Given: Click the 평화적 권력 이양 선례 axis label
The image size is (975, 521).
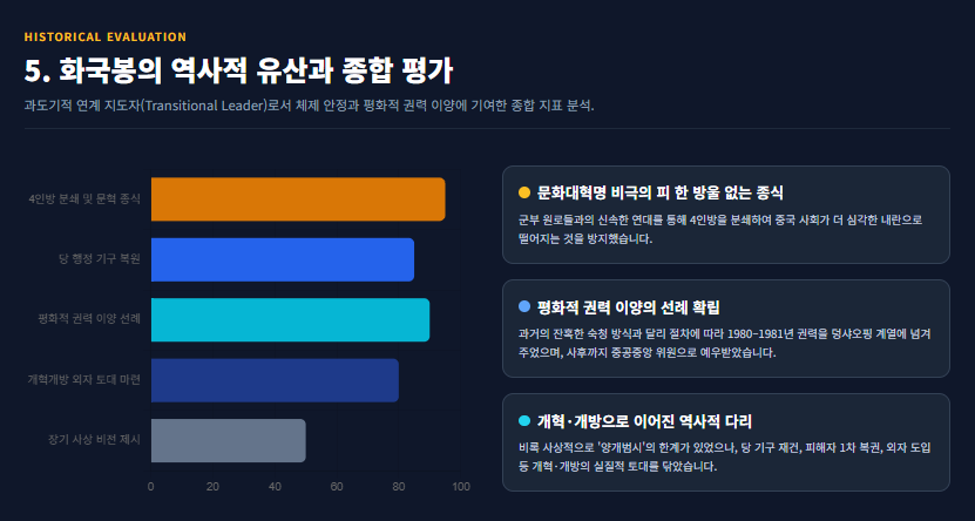Looking at the screenshot, I should 89,320.
